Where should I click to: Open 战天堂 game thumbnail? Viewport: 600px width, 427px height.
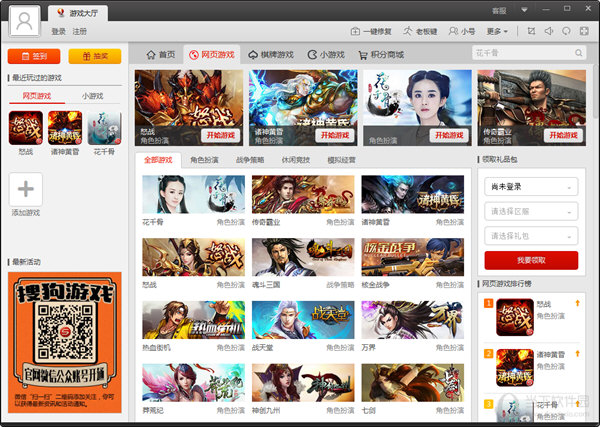303,320
